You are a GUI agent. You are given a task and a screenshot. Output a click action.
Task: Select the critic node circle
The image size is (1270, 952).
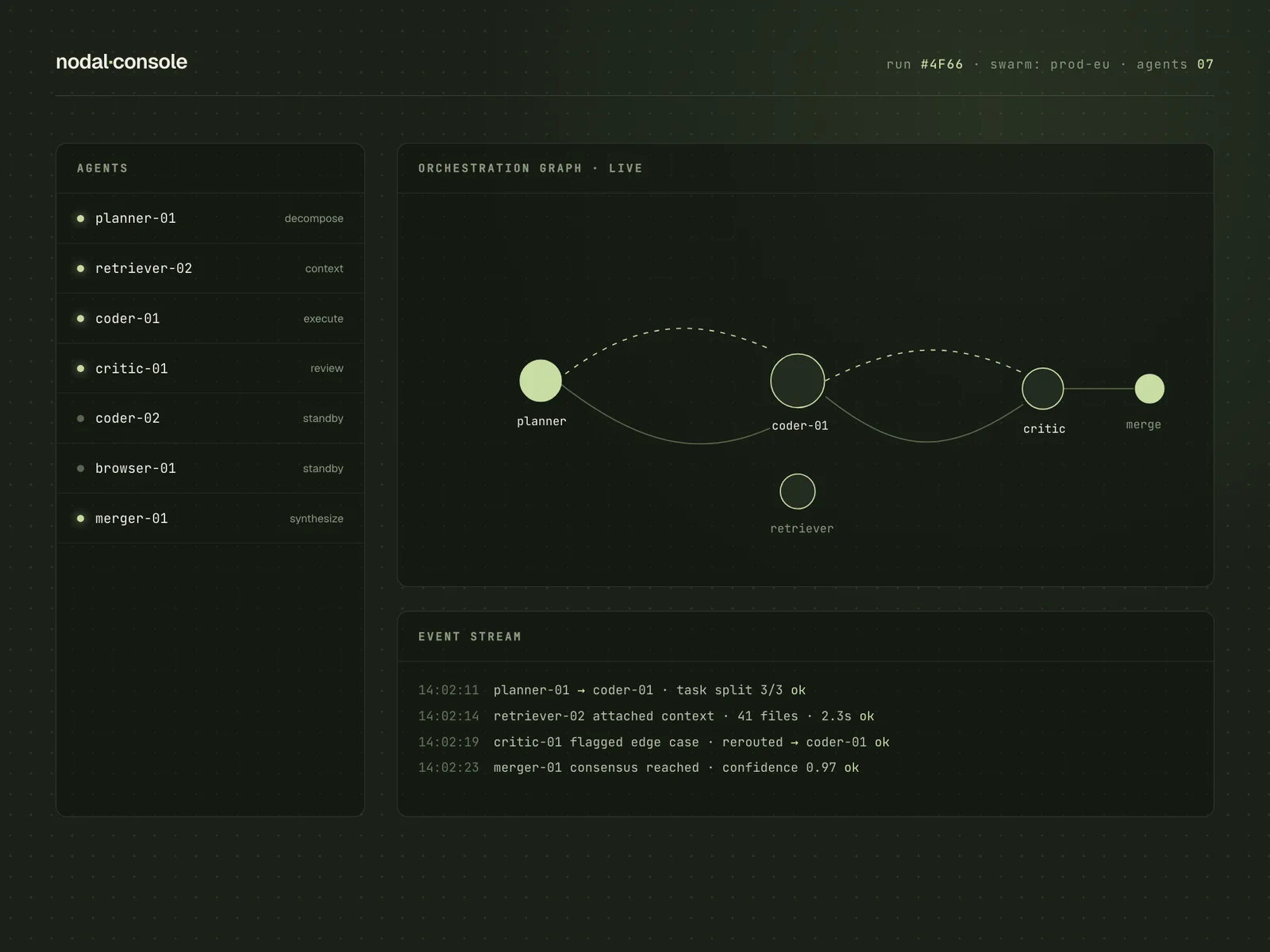[x=1043, y=389]
